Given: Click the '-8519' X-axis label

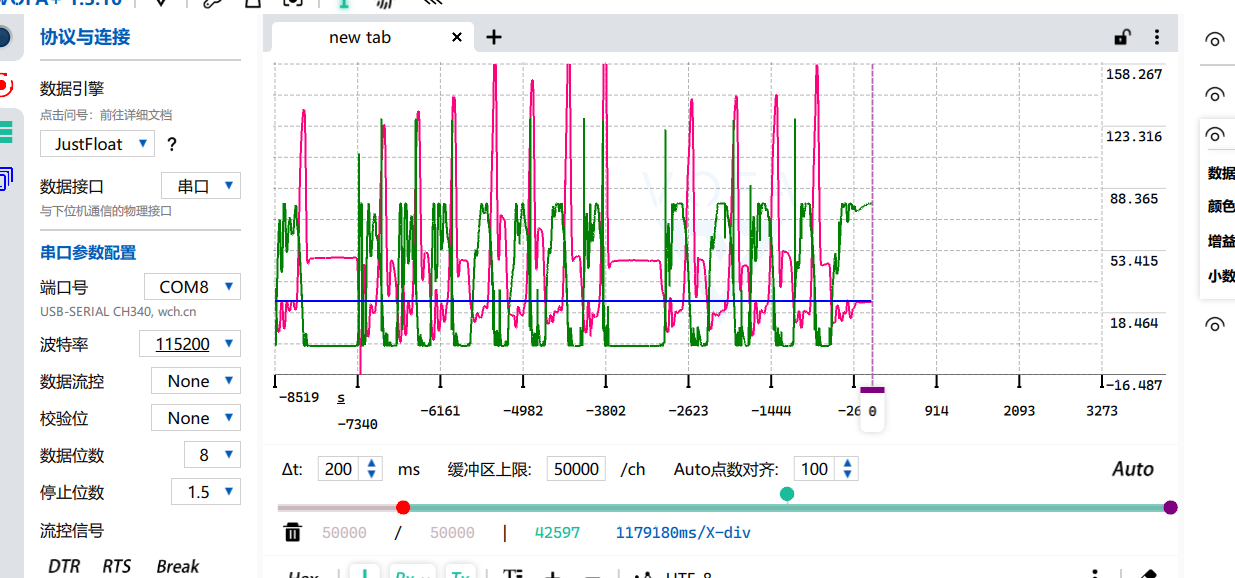Looking at the screenshot, I should (298, 397).
